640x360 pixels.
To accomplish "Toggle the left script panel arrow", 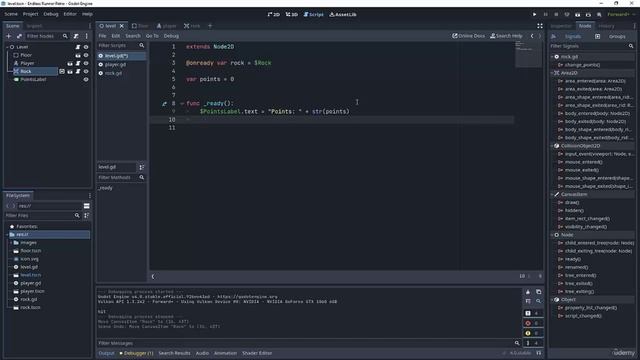I will (x=153, y=277).
